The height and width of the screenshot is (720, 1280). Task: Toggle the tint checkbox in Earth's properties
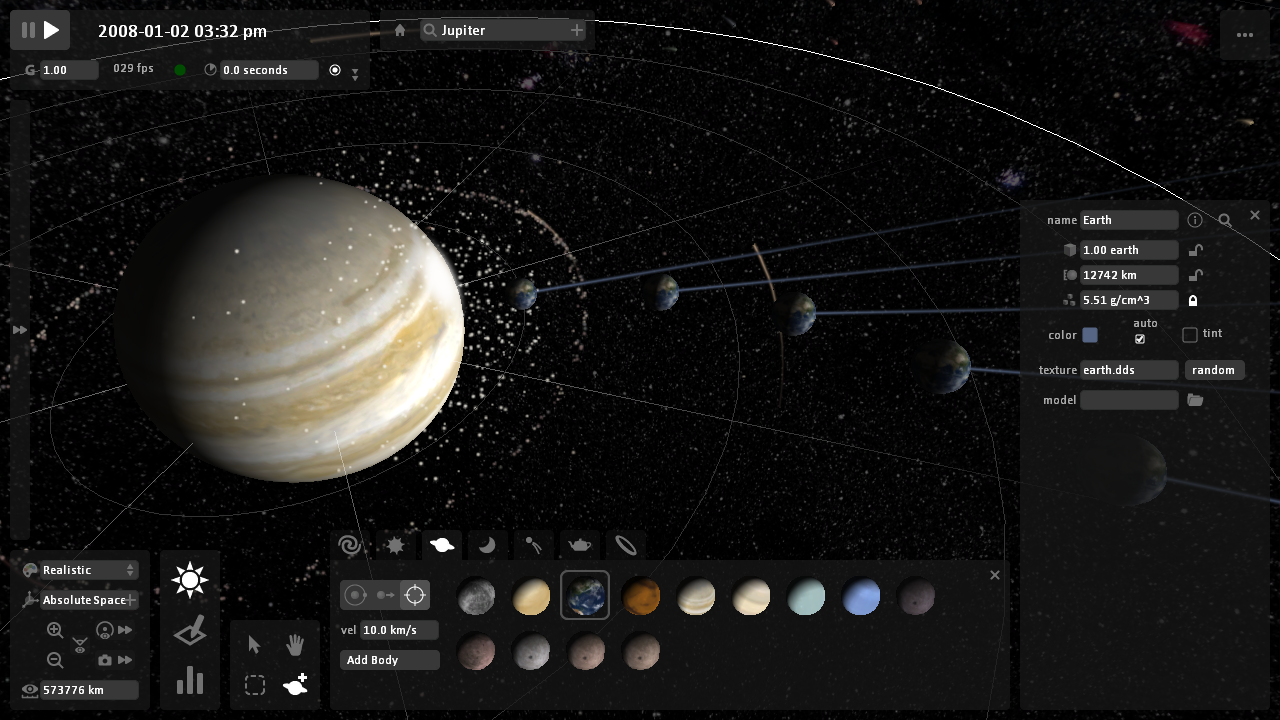tap(1189, 334)
